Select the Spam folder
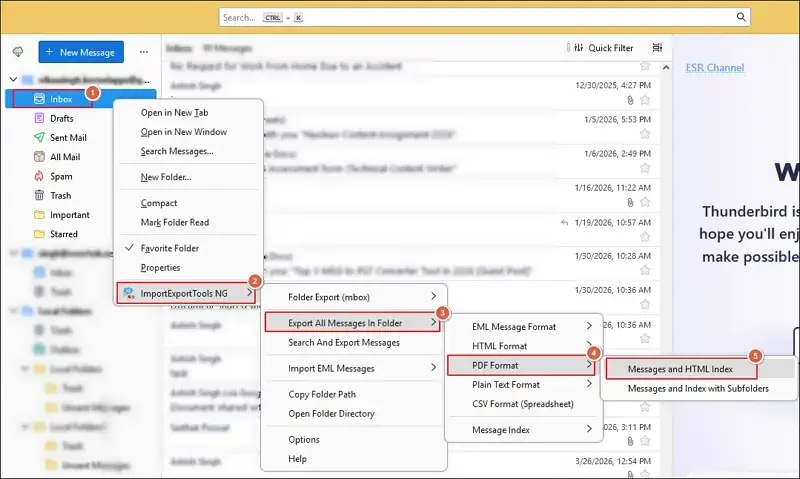Image resolution: width=800 pixels, height=479 pixels. click(61, 177)
